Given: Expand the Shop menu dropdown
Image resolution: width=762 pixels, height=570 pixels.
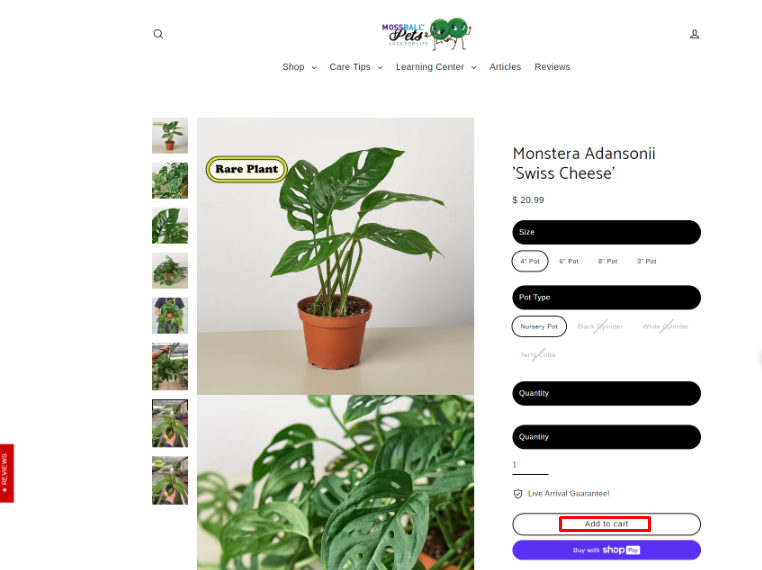Looking at the screenshot, I should 299,67.
